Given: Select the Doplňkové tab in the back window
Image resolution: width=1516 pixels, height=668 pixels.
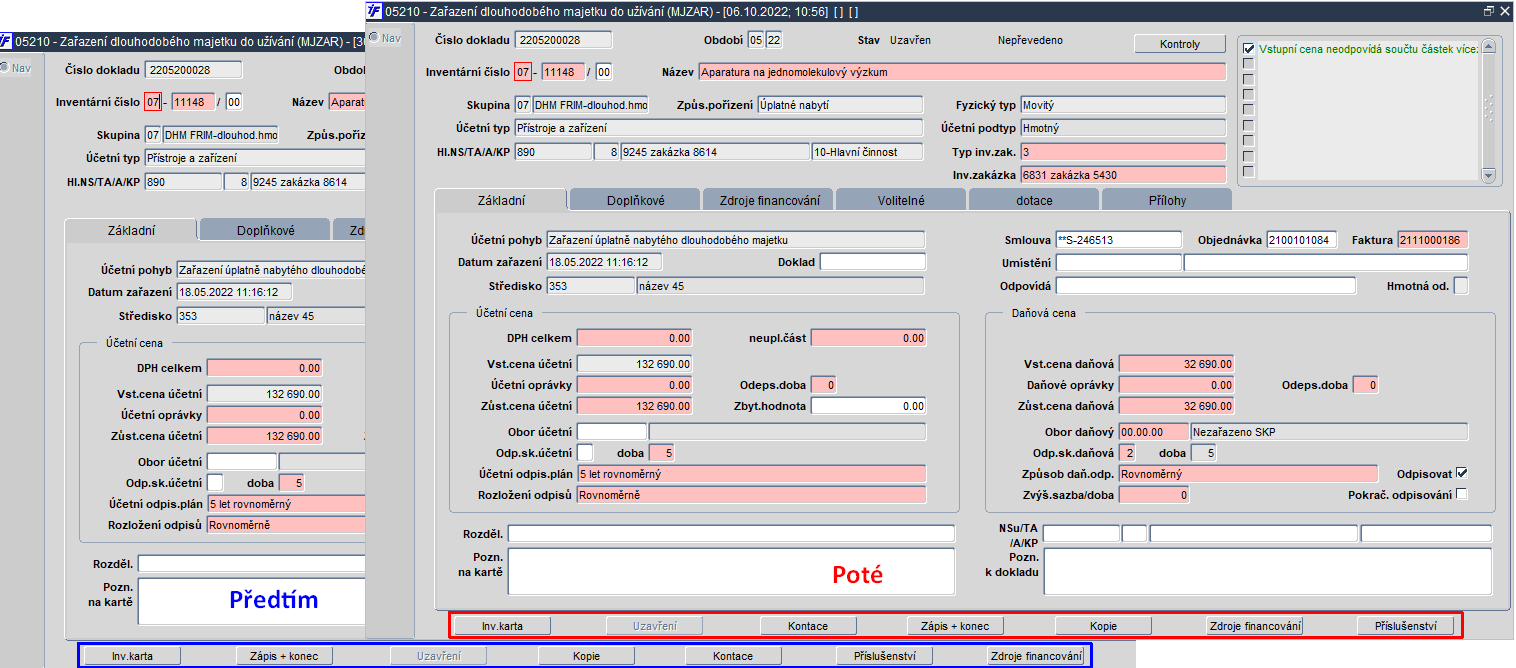Looking at the screenshot, I should (x=265, y=230).
